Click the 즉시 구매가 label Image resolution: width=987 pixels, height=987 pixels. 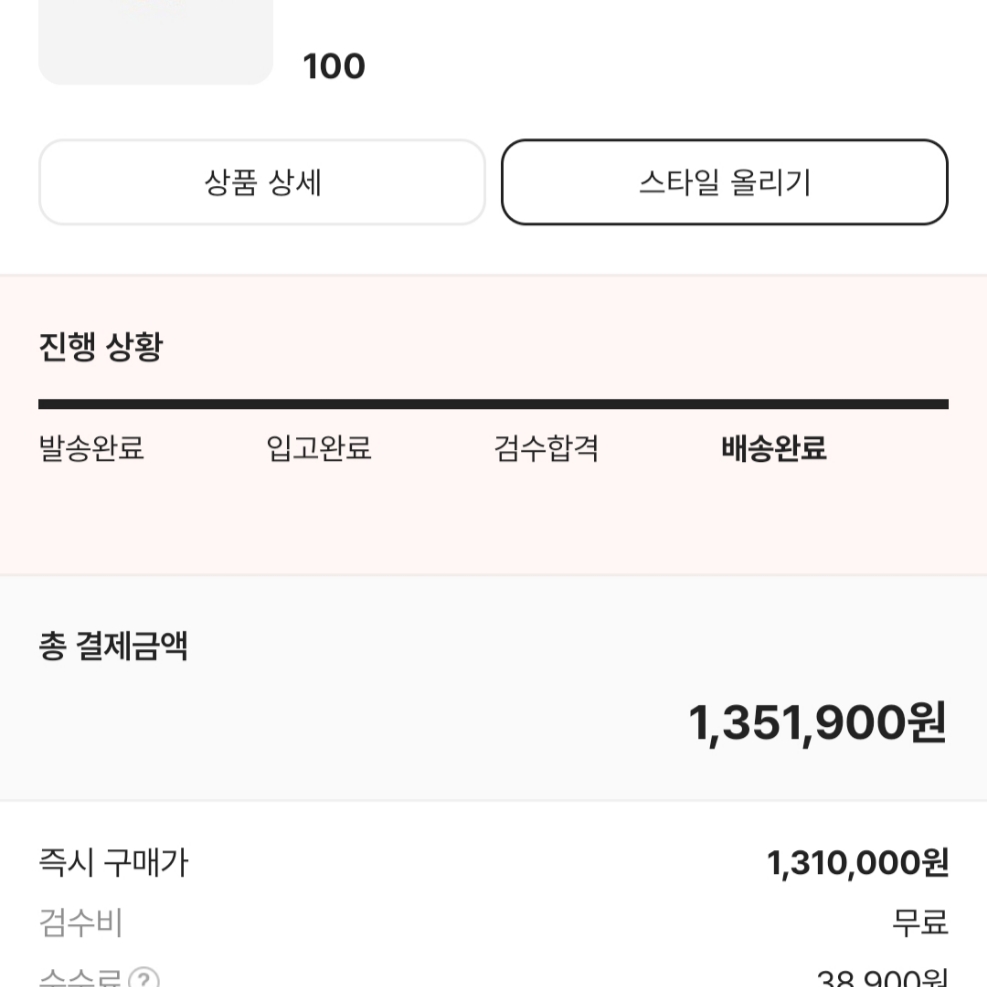pos(113,862)
